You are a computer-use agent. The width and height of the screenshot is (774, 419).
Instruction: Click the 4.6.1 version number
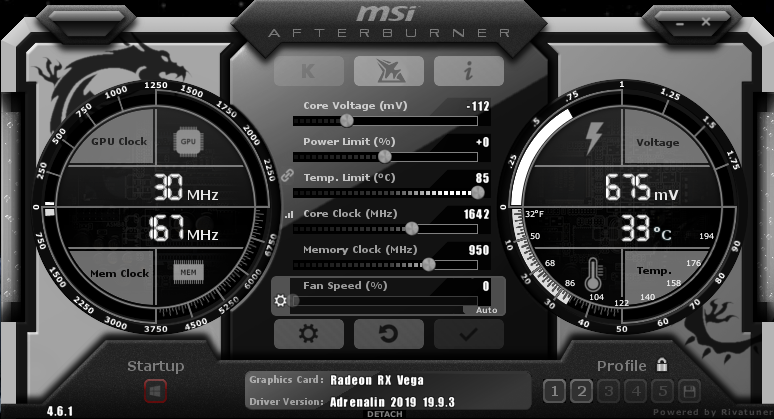click(x=60, y=411)
